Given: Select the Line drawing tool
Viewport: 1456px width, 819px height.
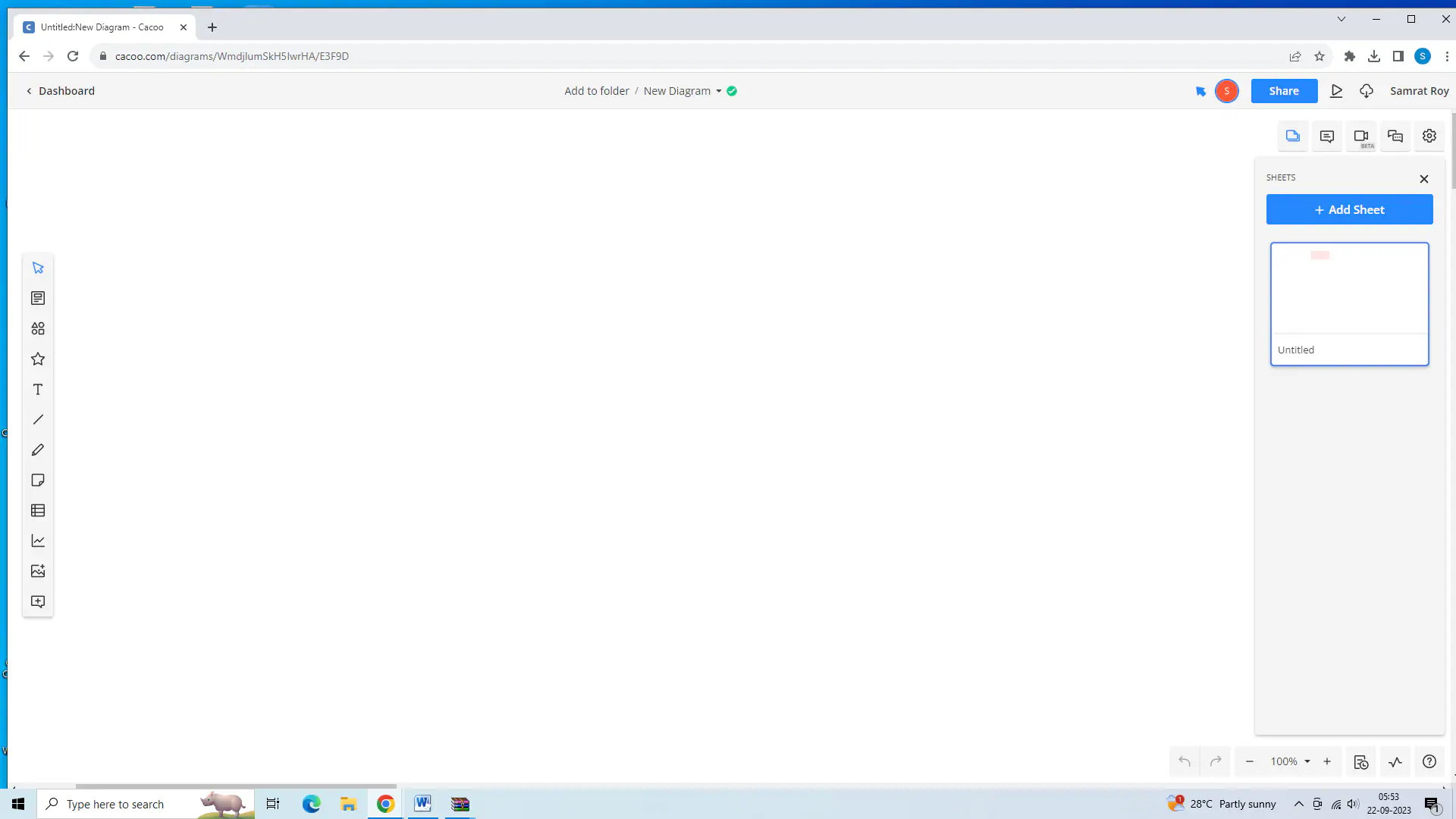Looking at the screenshot, I should tap(38, 419).
